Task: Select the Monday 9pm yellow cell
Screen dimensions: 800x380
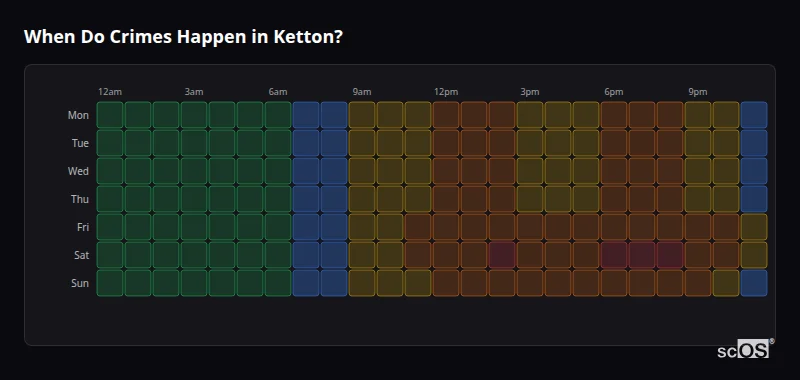Action: click(x=698, y=115)
